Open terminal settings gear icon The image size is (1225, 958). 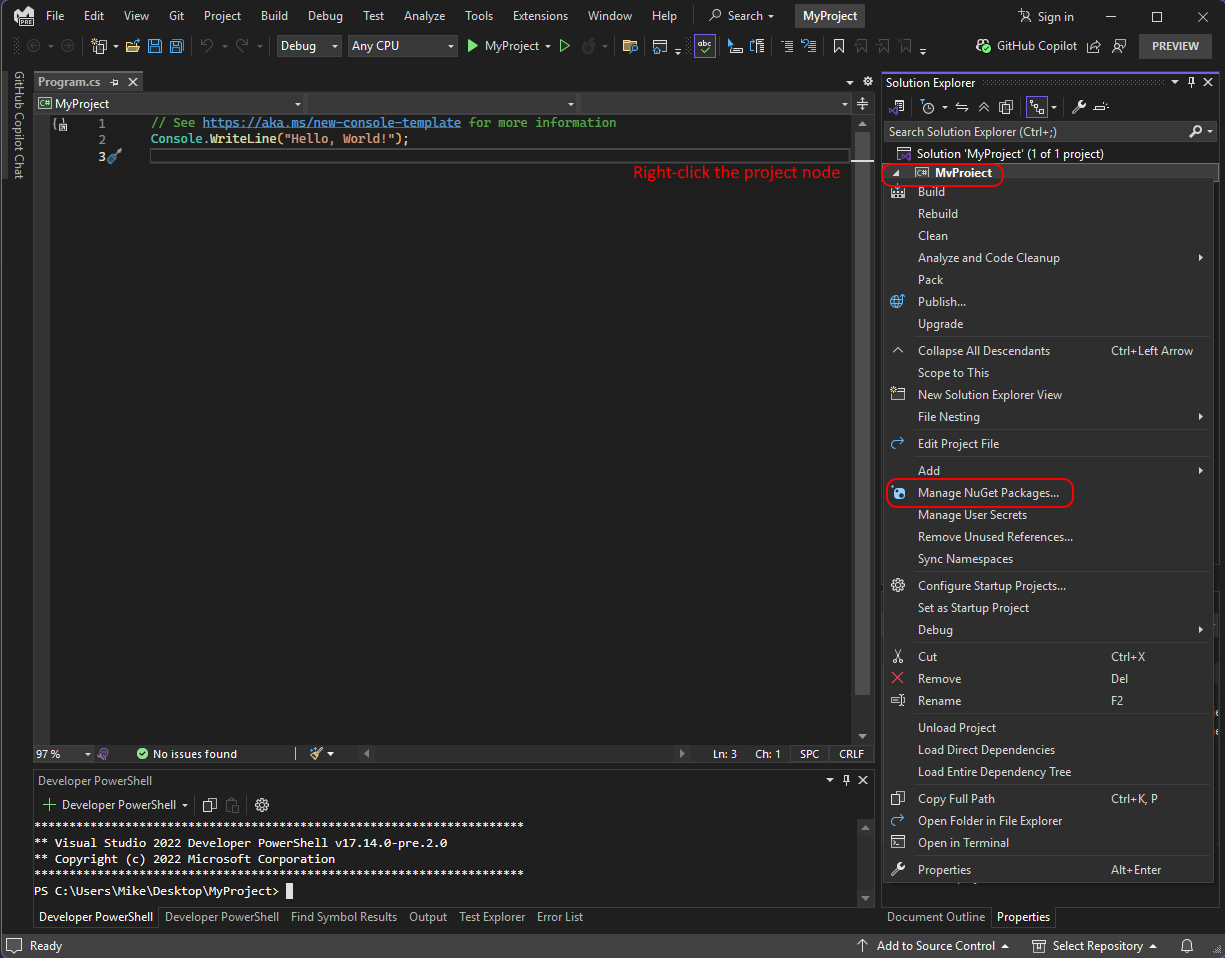262,805
